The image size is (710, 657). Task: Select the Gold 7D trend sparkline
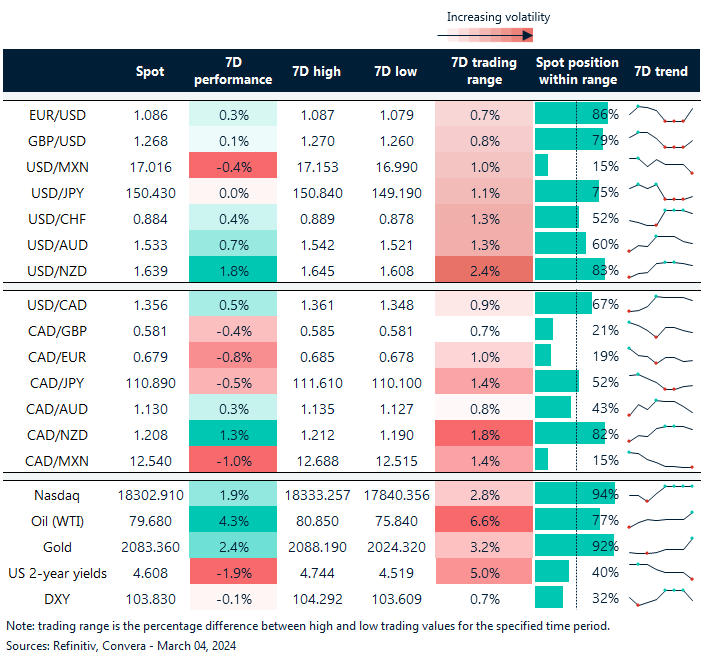click(x=660, y=545)
